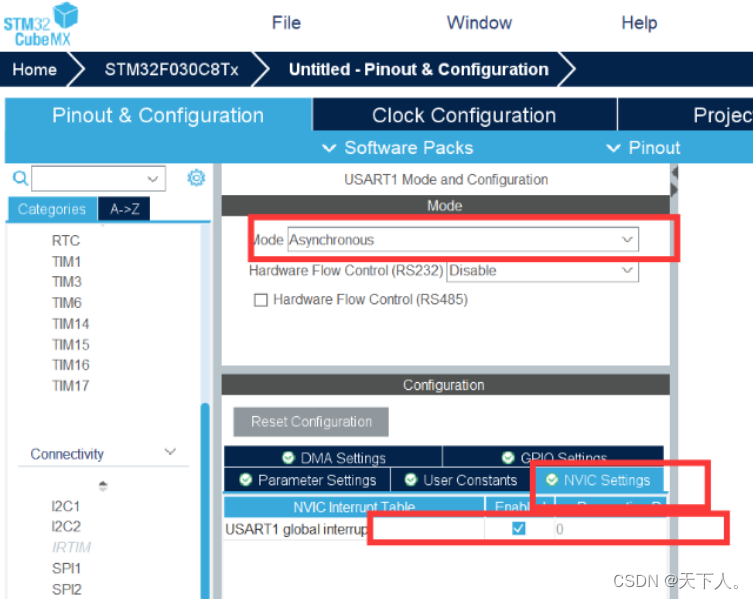Click the category list vertical scrollbar
This screenshot has height=599, width=753.
point(205,500)
